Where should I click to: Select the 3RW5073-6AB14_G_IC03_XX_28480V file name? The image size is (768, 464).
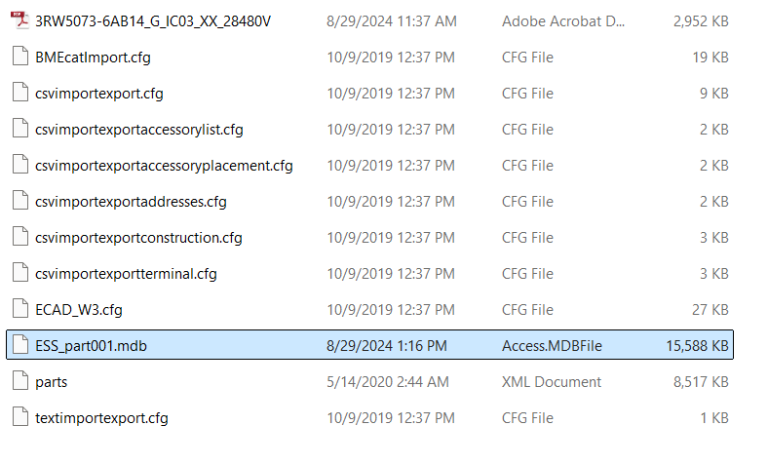click(x=153, y=21)
